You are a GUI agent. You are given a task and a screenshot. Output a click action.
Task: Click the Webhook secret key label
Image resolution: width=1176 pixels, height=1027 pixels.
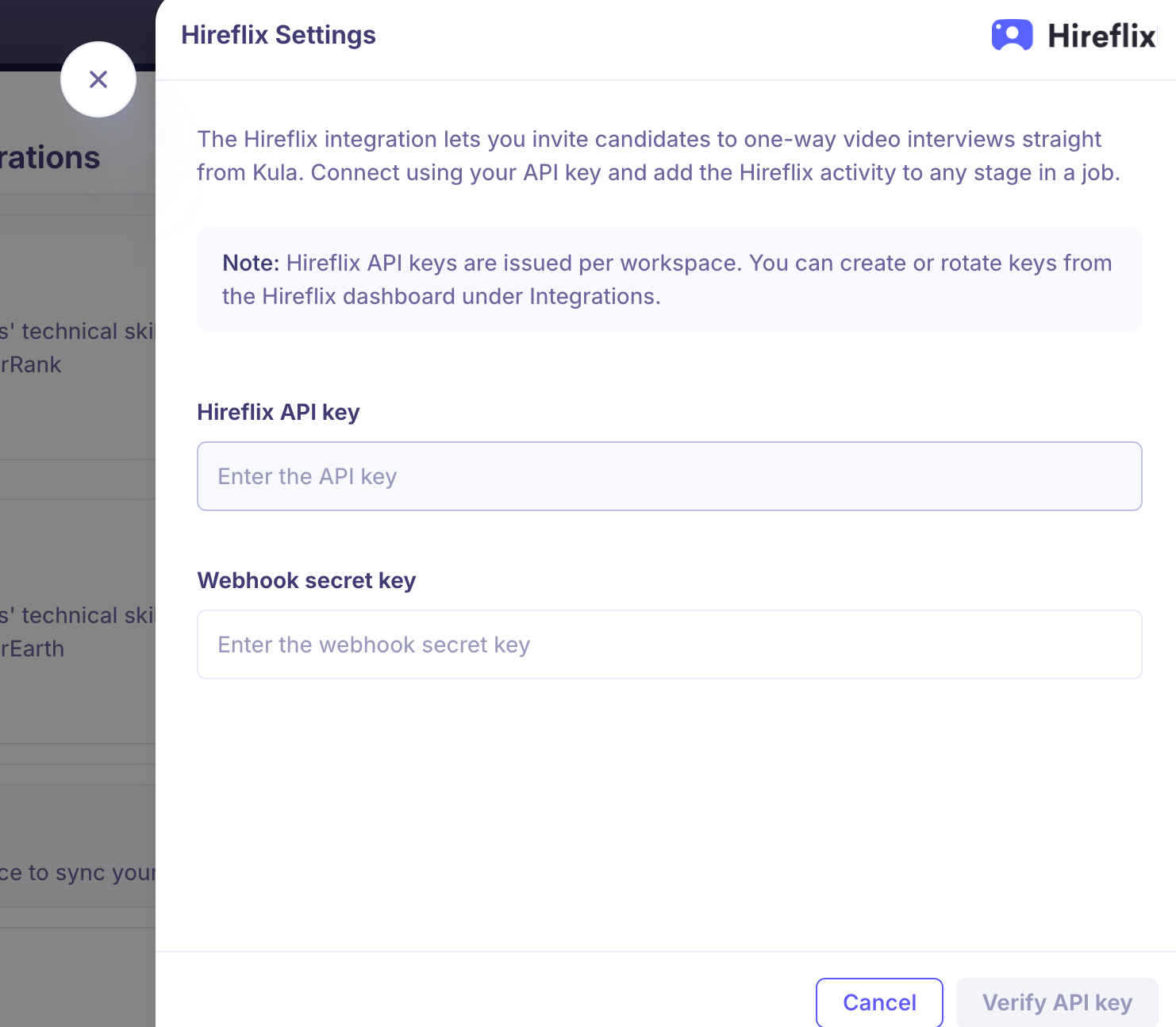pyautogui.click(x=306, y=580)
